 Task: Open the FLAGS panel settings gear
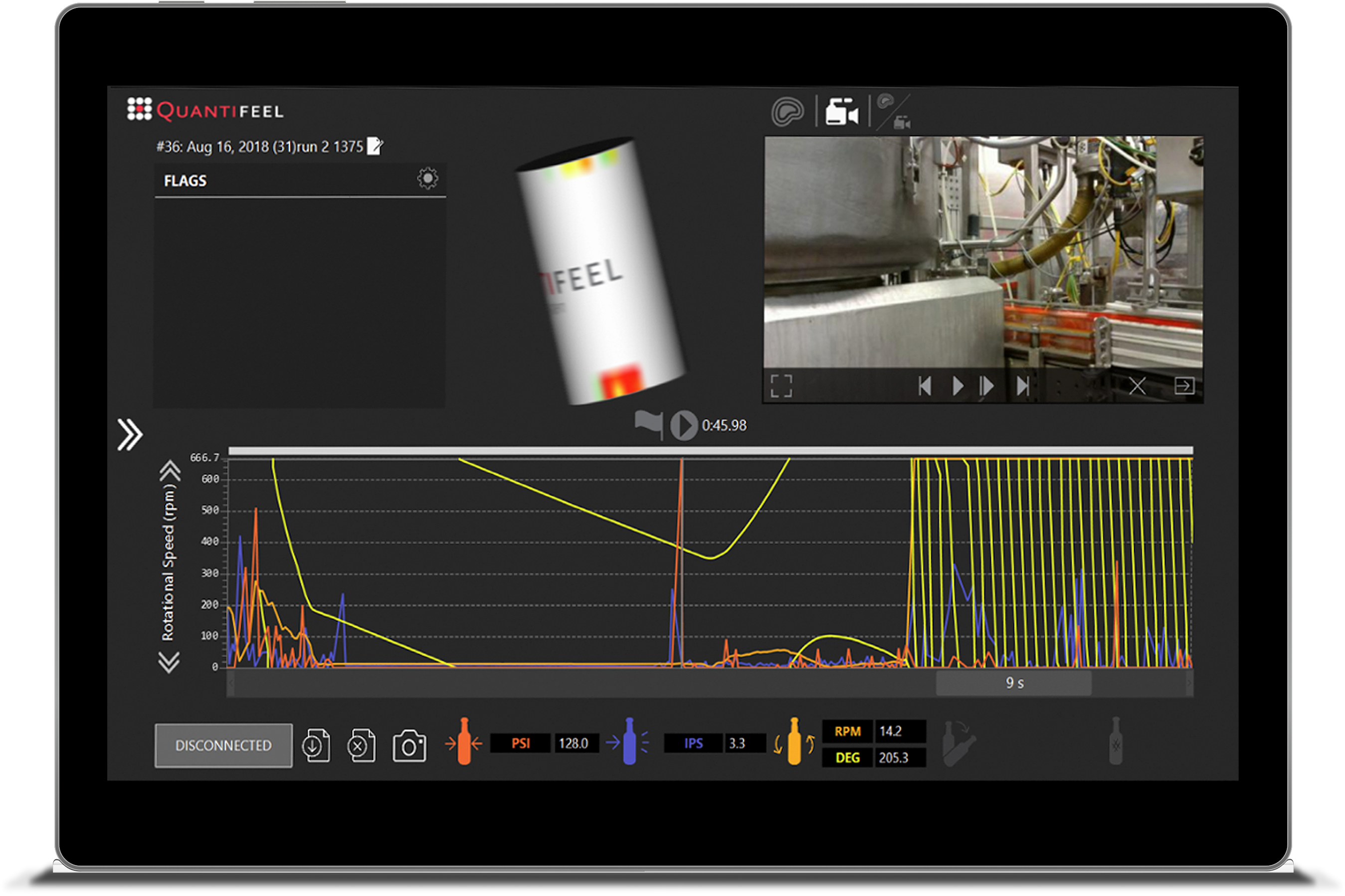click(428, 179)
